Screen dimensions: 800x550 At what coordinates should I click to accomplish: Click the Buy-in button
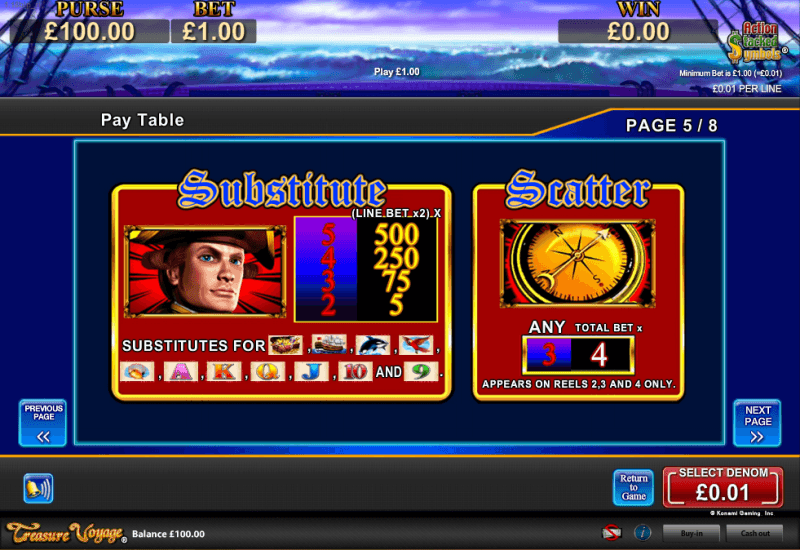[x=691, y=533]
